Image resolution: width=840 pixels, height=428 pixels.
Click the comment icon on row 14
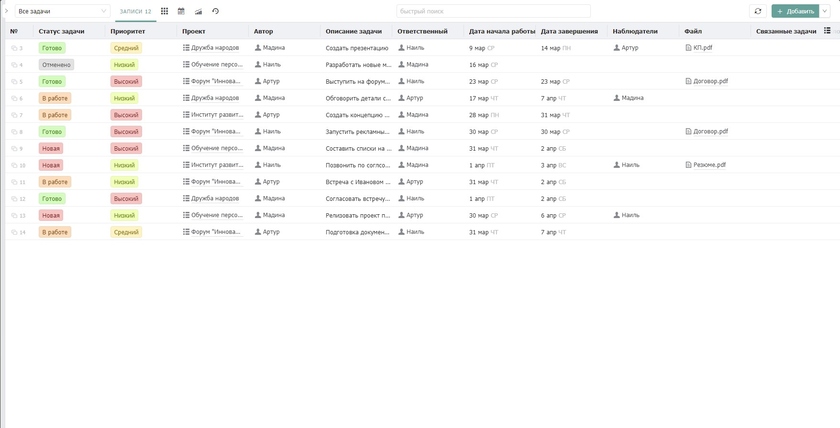[14, 232]
